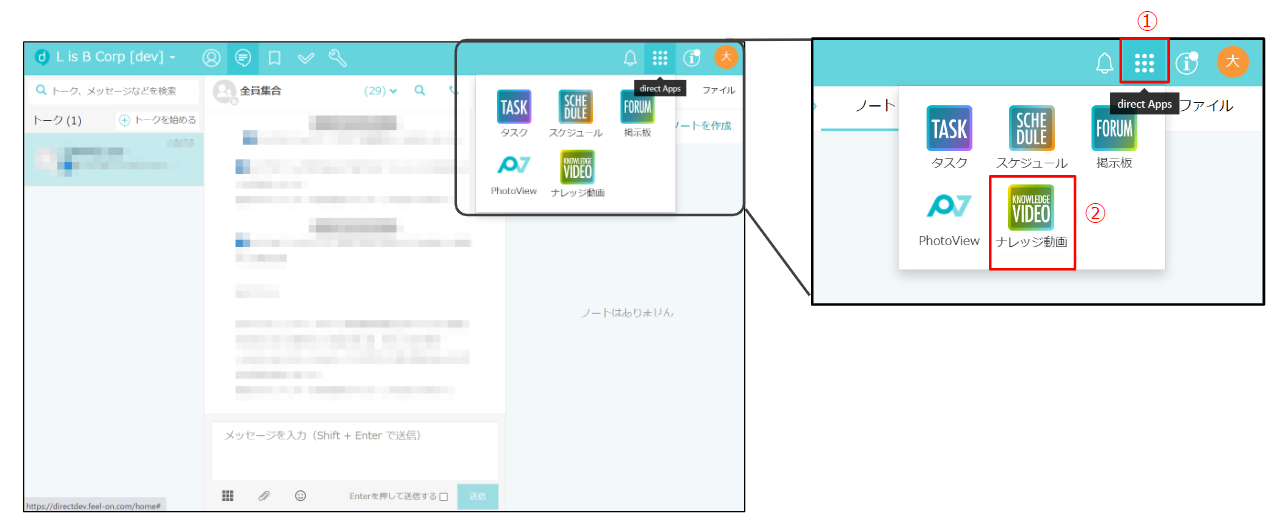Click the search magnifier in the 全員集合 talk header
This screenshot has width=1281, height=528.
tap(420, 90)
